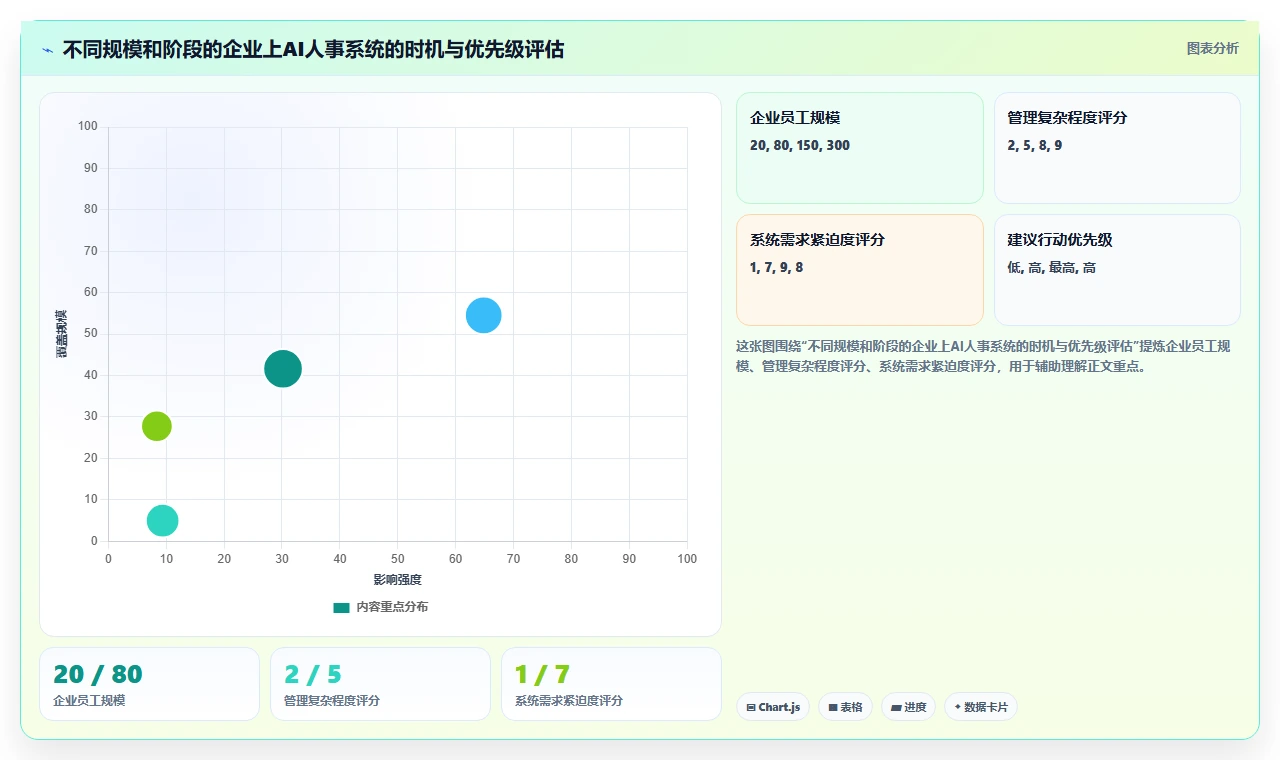Click the 数据卡片 tag chip
The width and height of the screenshot is (1280, 760).
point(981,707)
